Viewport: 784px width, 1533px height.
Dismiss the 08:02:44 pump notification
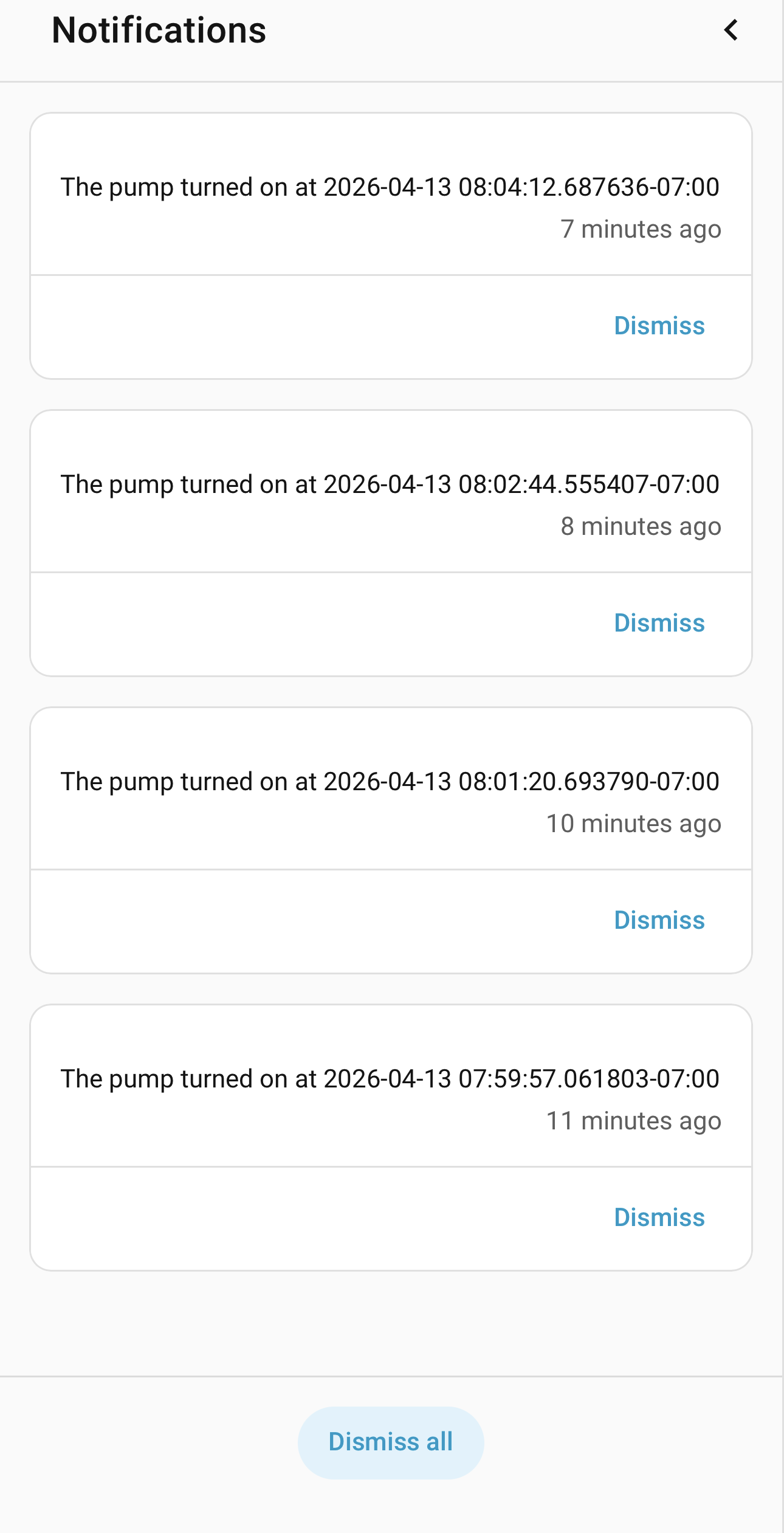click(659, 623)
